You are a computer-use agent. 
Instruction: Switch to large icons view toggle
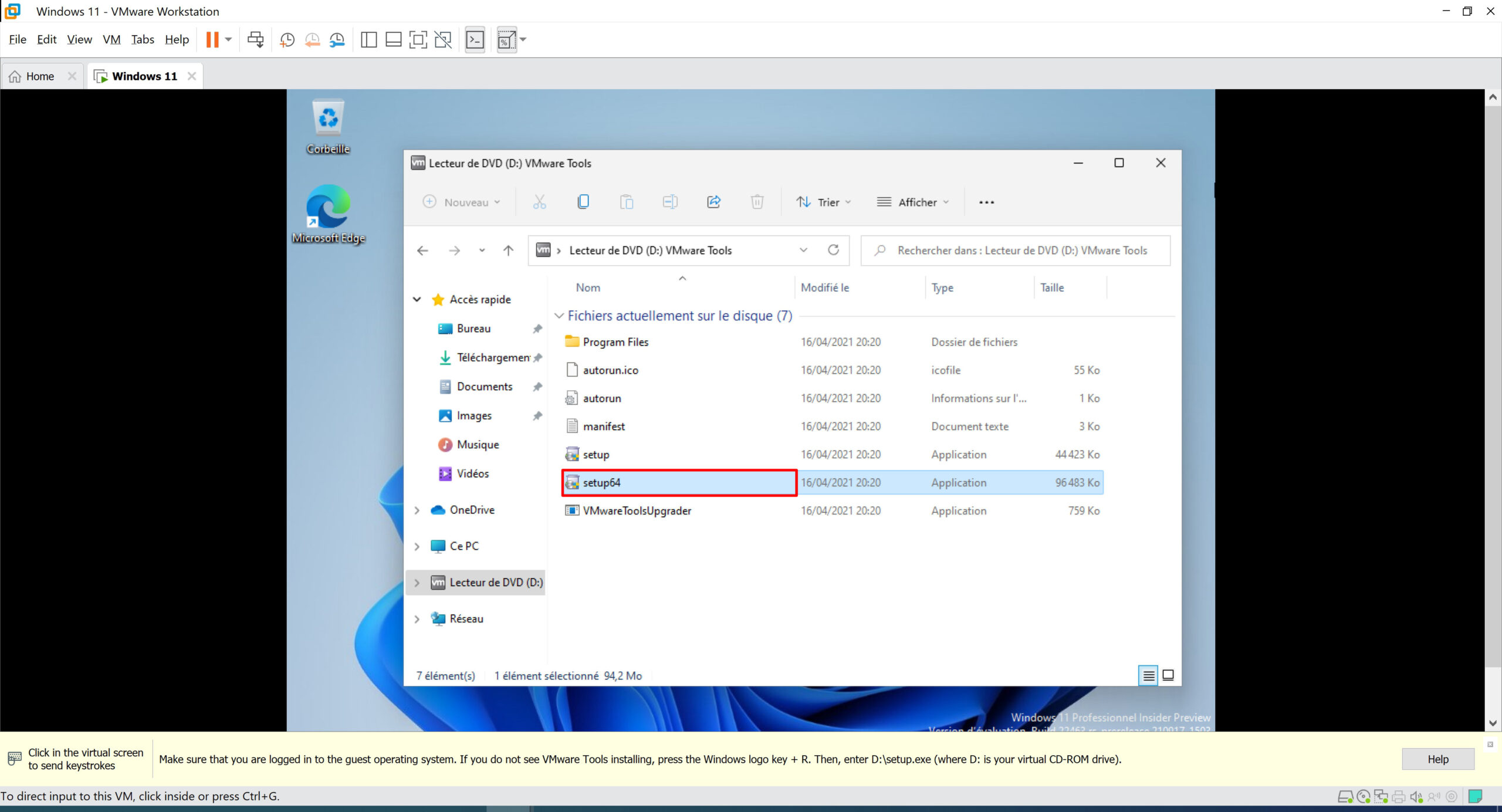coord(1168,675)
